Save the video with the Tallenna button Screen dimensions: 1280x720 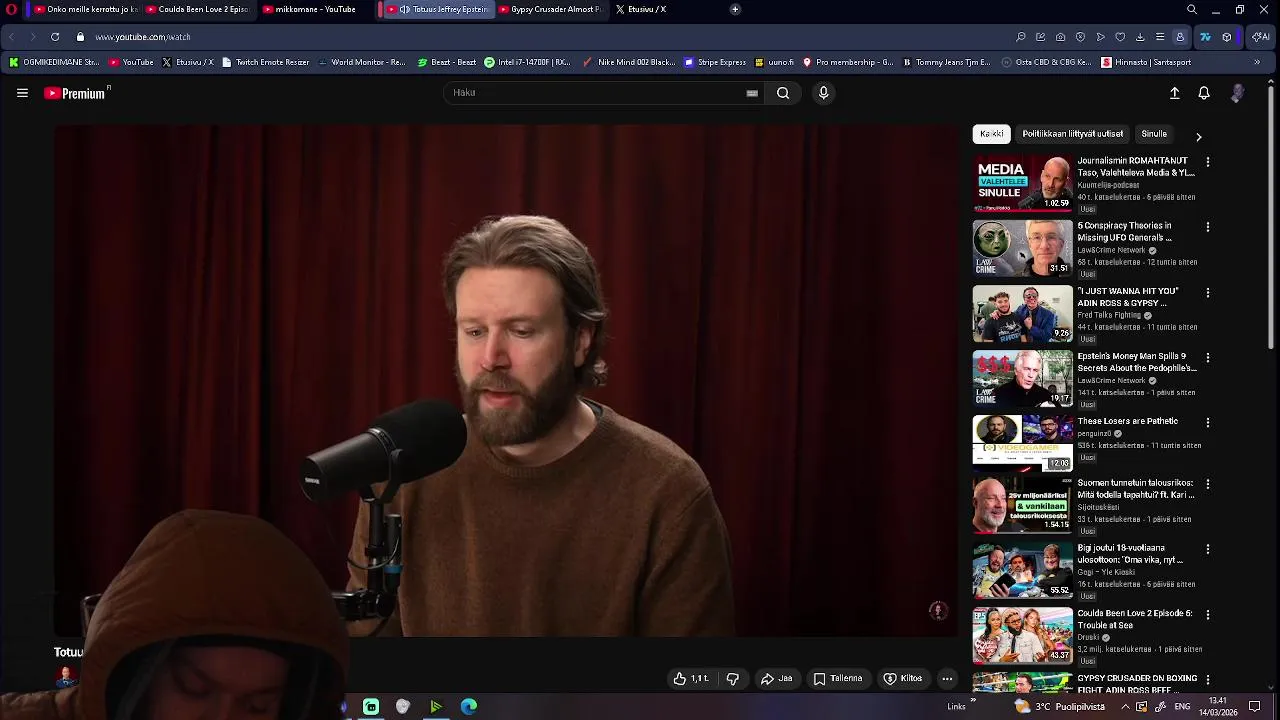click(x=838, y=678)
